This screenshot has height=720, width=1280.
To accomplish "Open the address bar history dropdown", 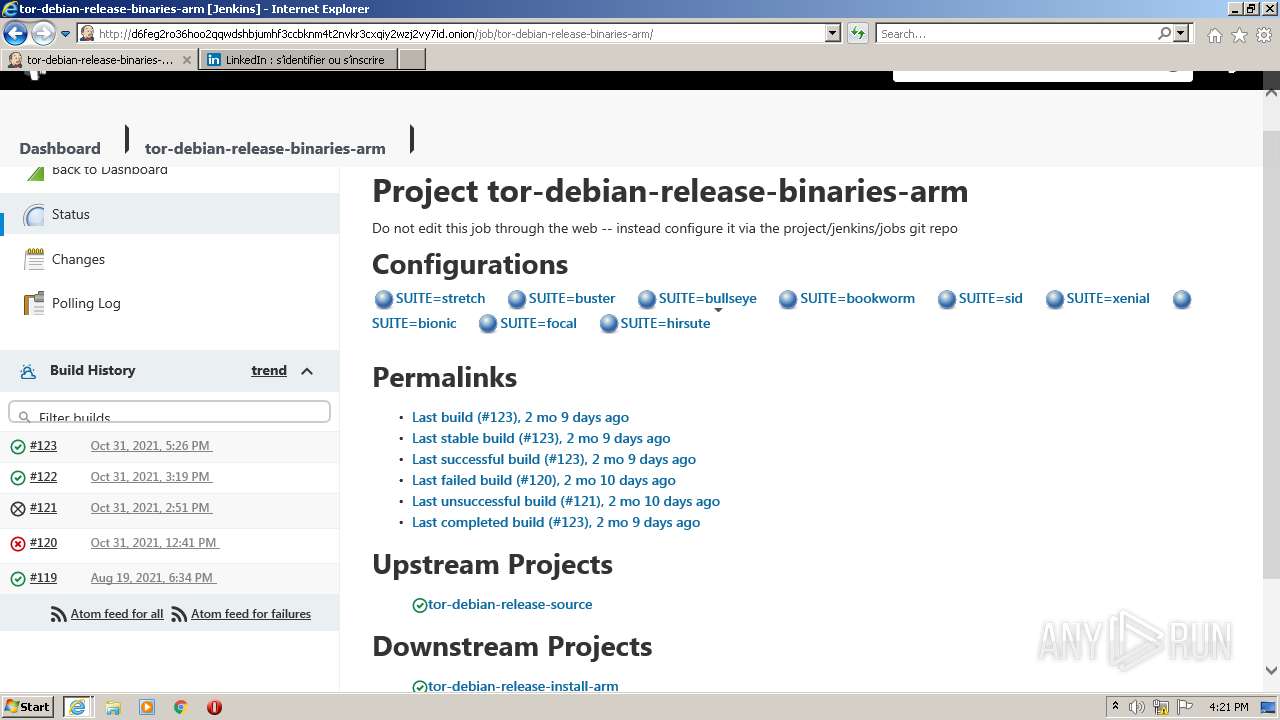I will [832, 34].
